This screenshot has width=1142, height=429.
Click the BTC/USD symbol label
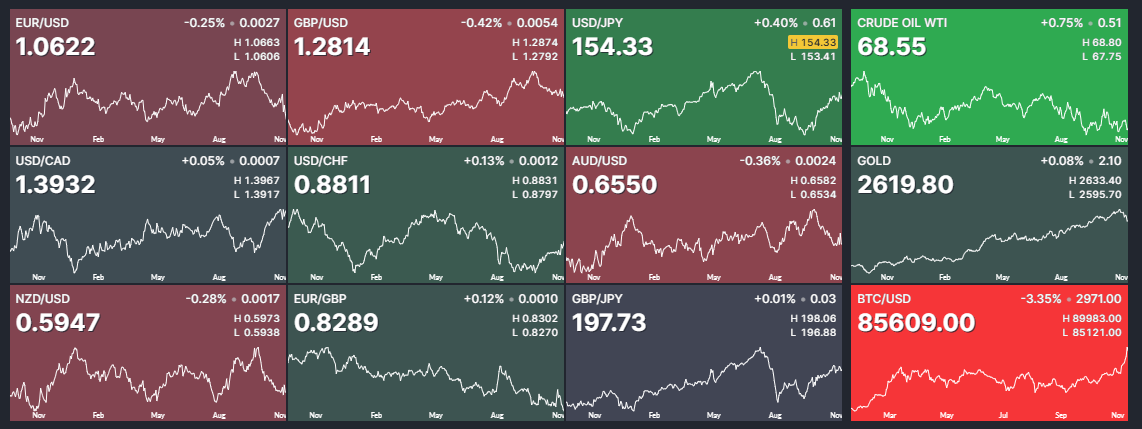pyautogui.click(x=884, y=298)
